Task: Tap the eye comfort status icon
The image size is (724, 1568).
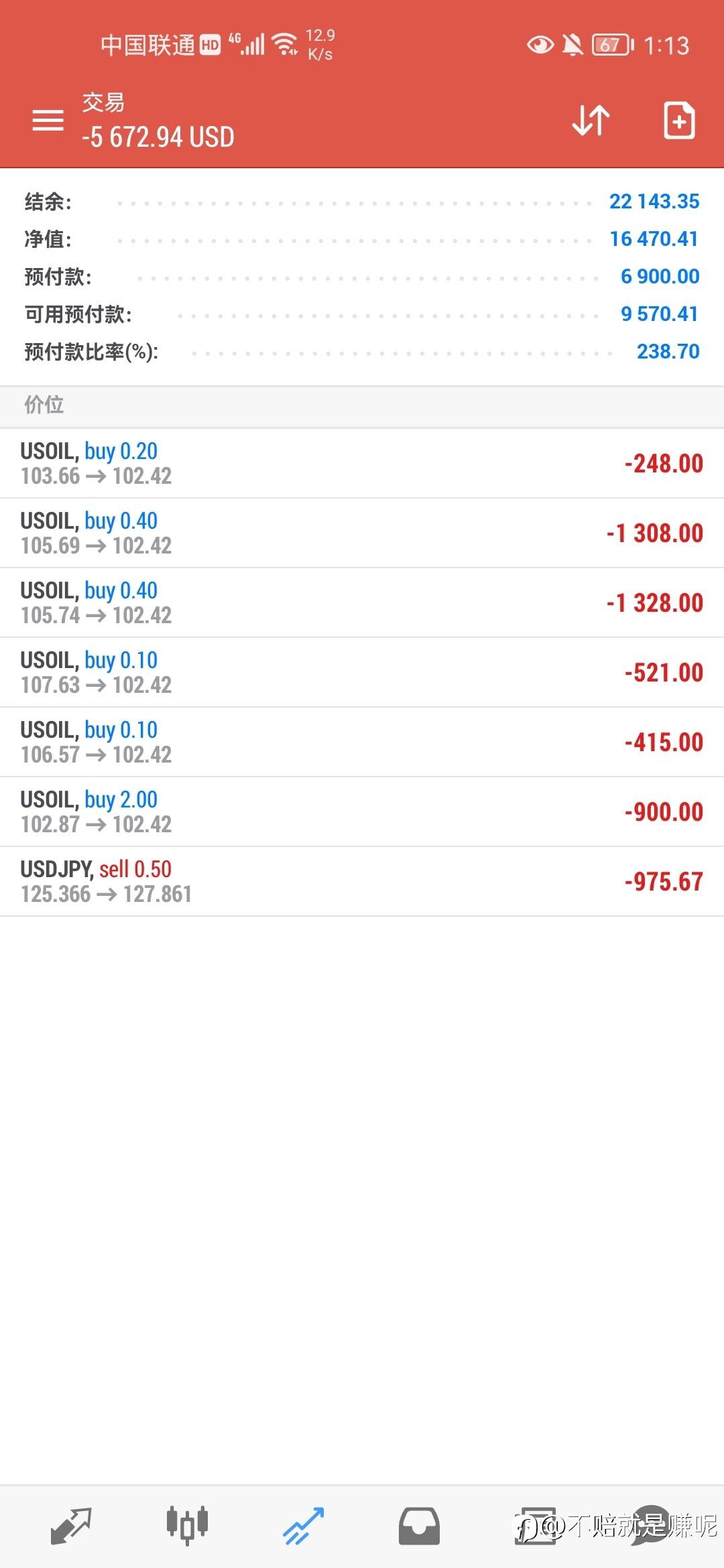Action: (540, 46)
